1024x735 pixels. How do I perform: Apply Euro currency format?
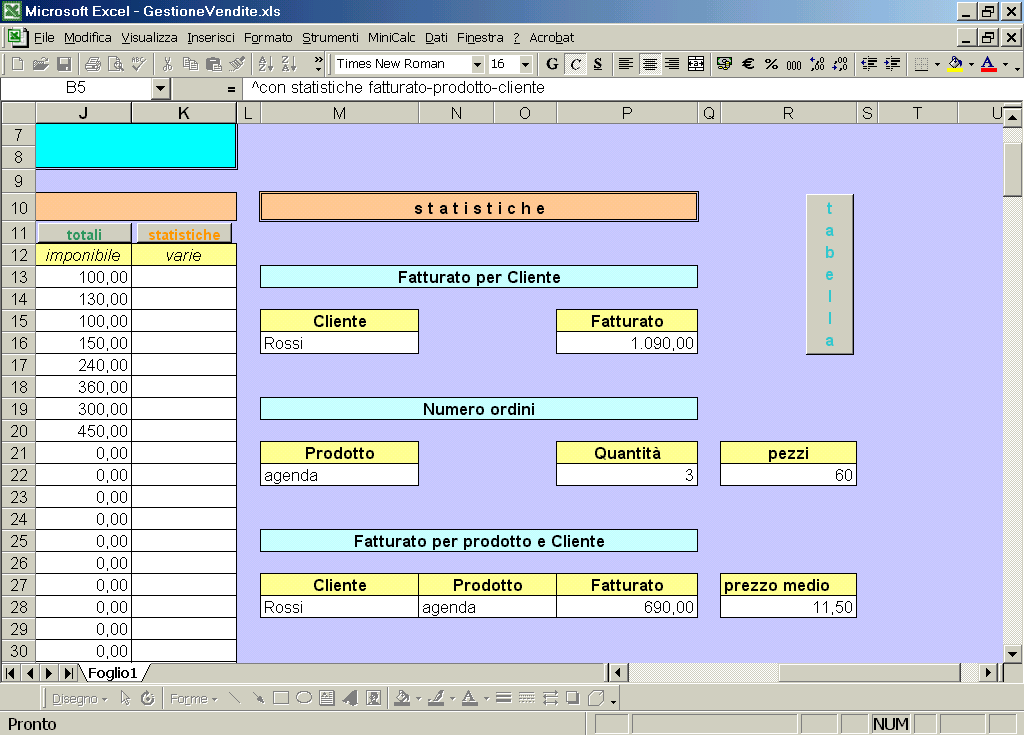[x=748, y=63]
